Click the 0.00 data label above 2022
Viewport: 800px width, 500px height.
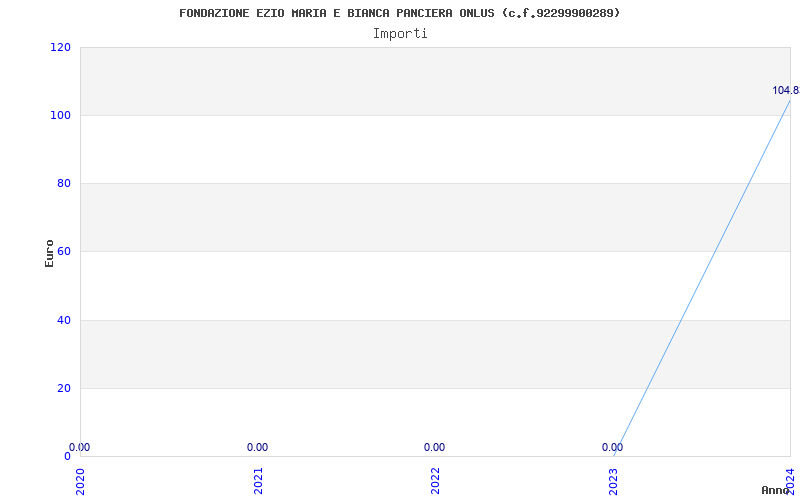coord(435,447)
